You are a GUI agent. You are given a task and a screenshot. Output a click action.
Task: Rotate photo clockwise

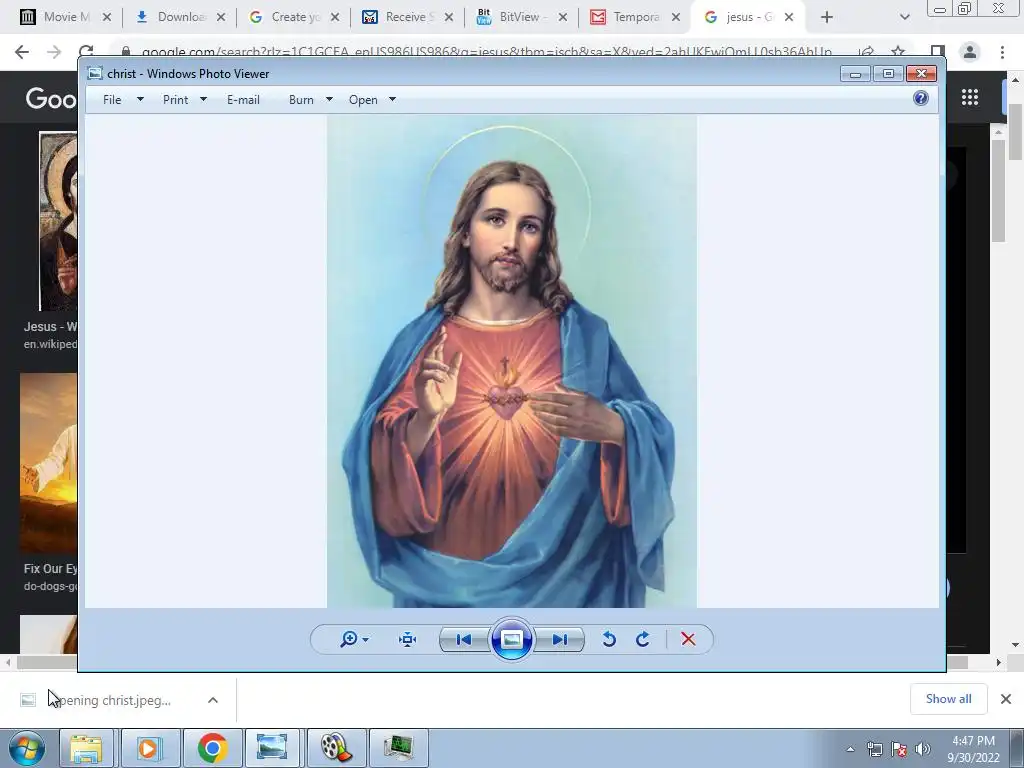[x=643, y=639]
